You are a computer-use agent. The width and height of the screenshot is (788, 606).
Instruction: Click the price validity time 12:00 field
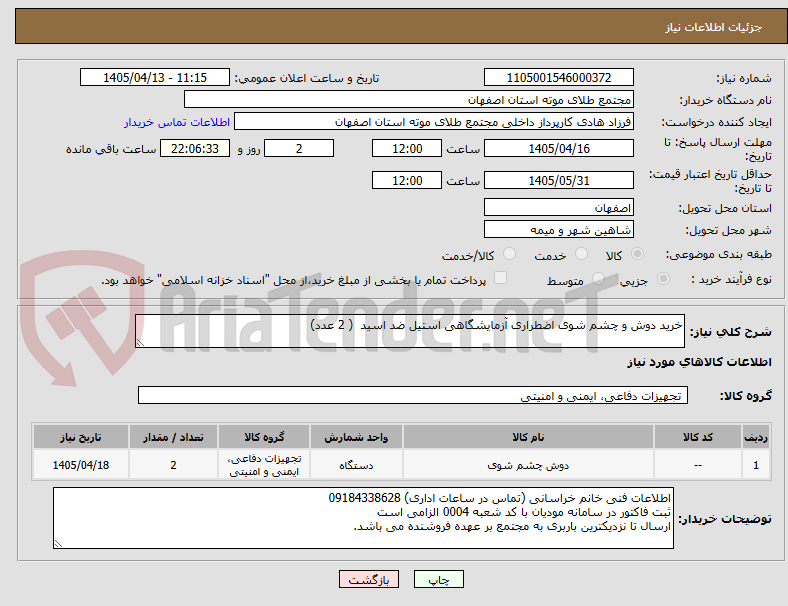pyautogui.click(x=407, y=180)
